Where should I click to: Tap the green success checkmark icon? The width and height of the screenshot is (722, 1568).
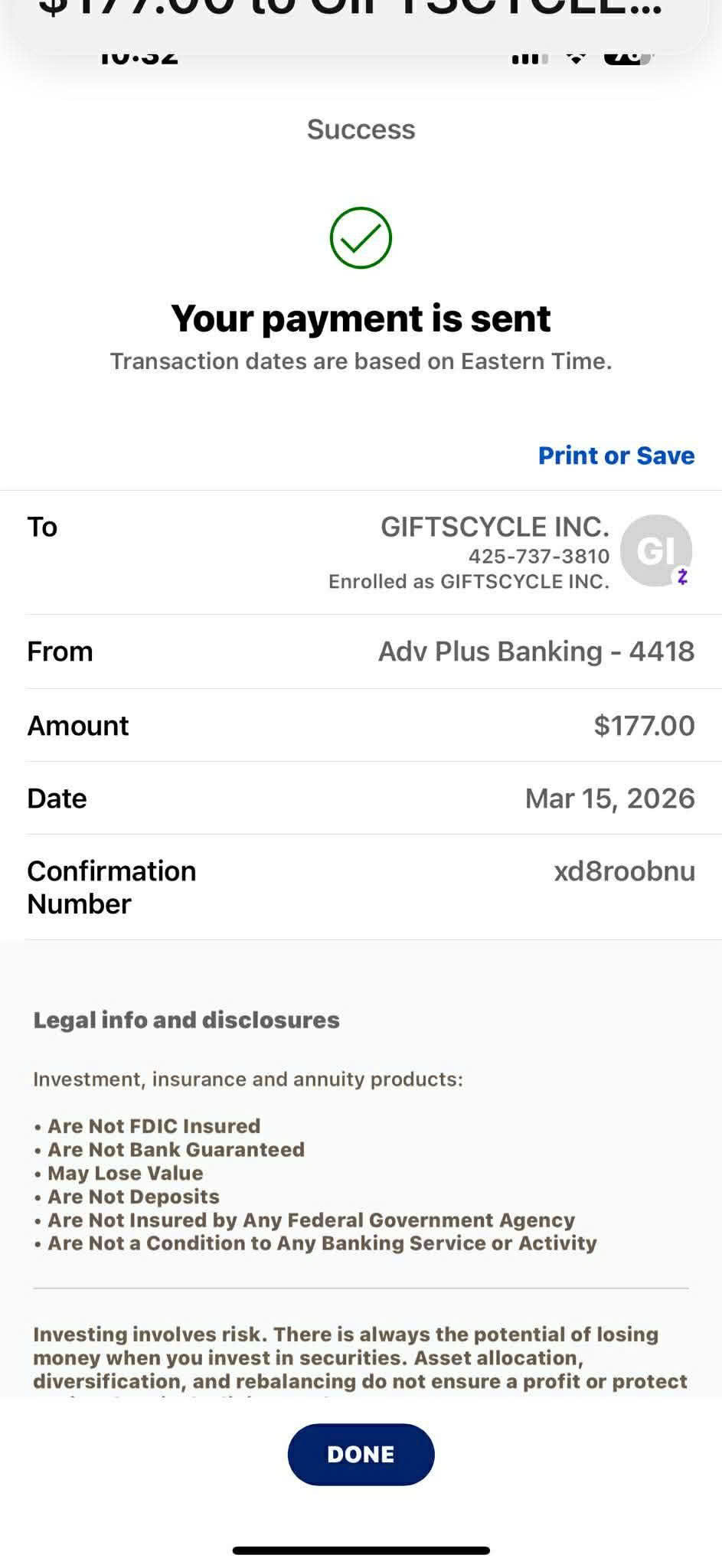pyautogui.click(x=361, y=238)
